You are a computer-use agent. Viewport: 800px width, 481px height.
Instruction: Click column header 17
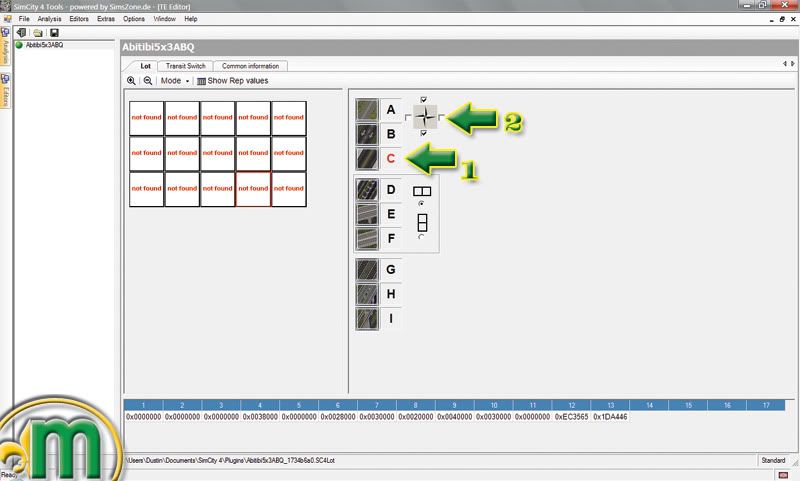766,406
